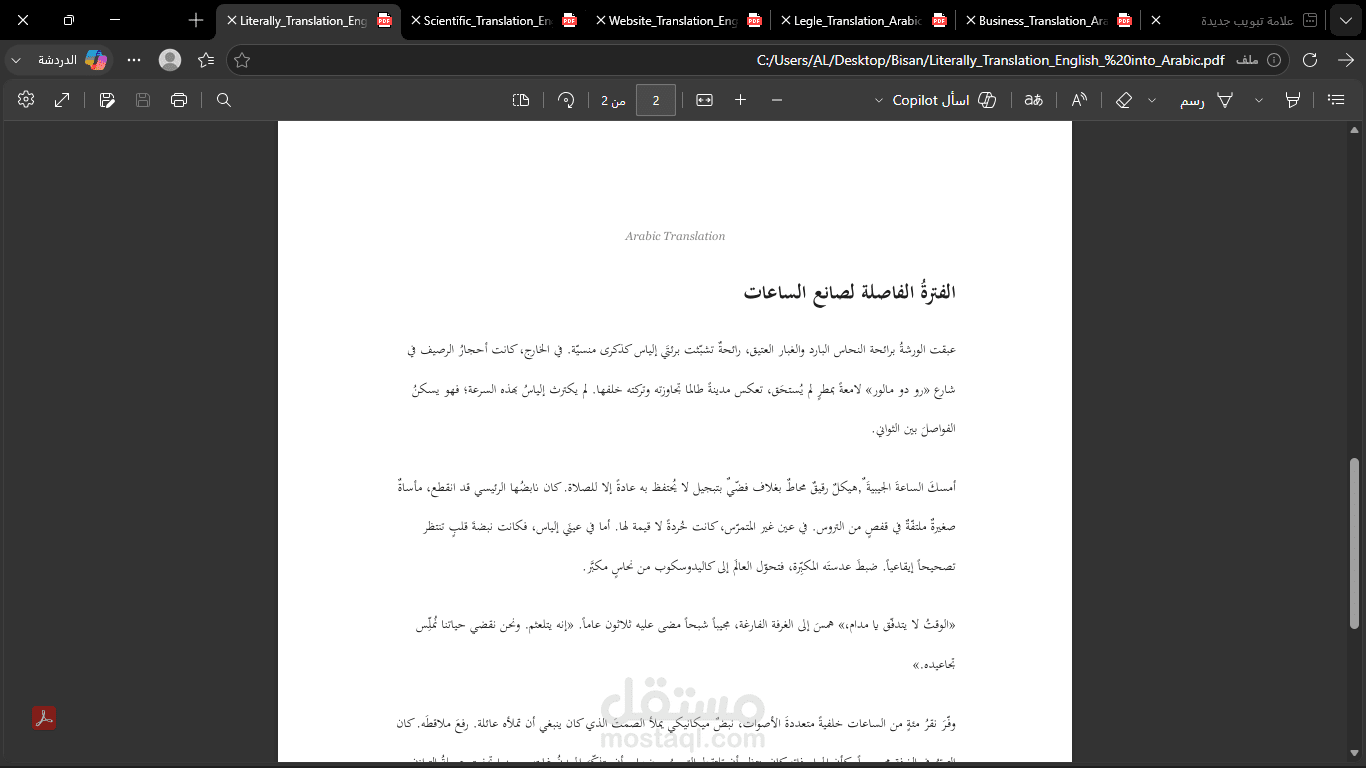
Task: Enter full screen with the expand arrows icon
Action: click(x=62, y=100)
